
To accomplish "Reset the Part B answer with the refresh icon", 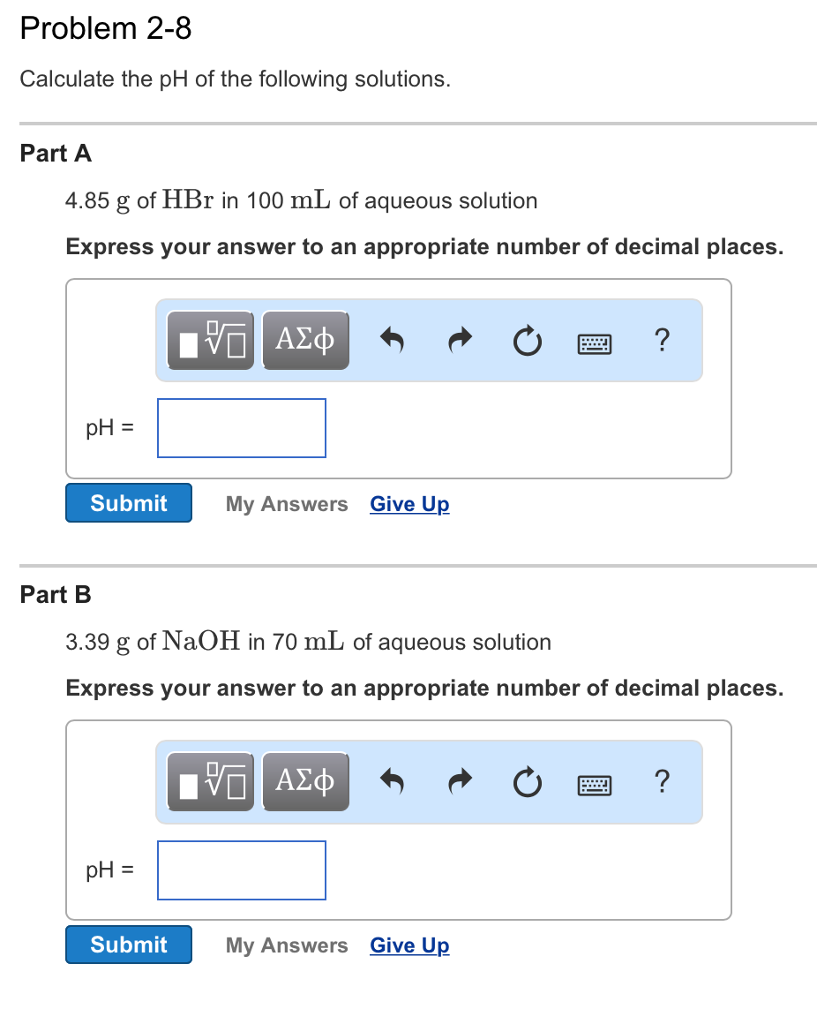I will coord(526,782).
